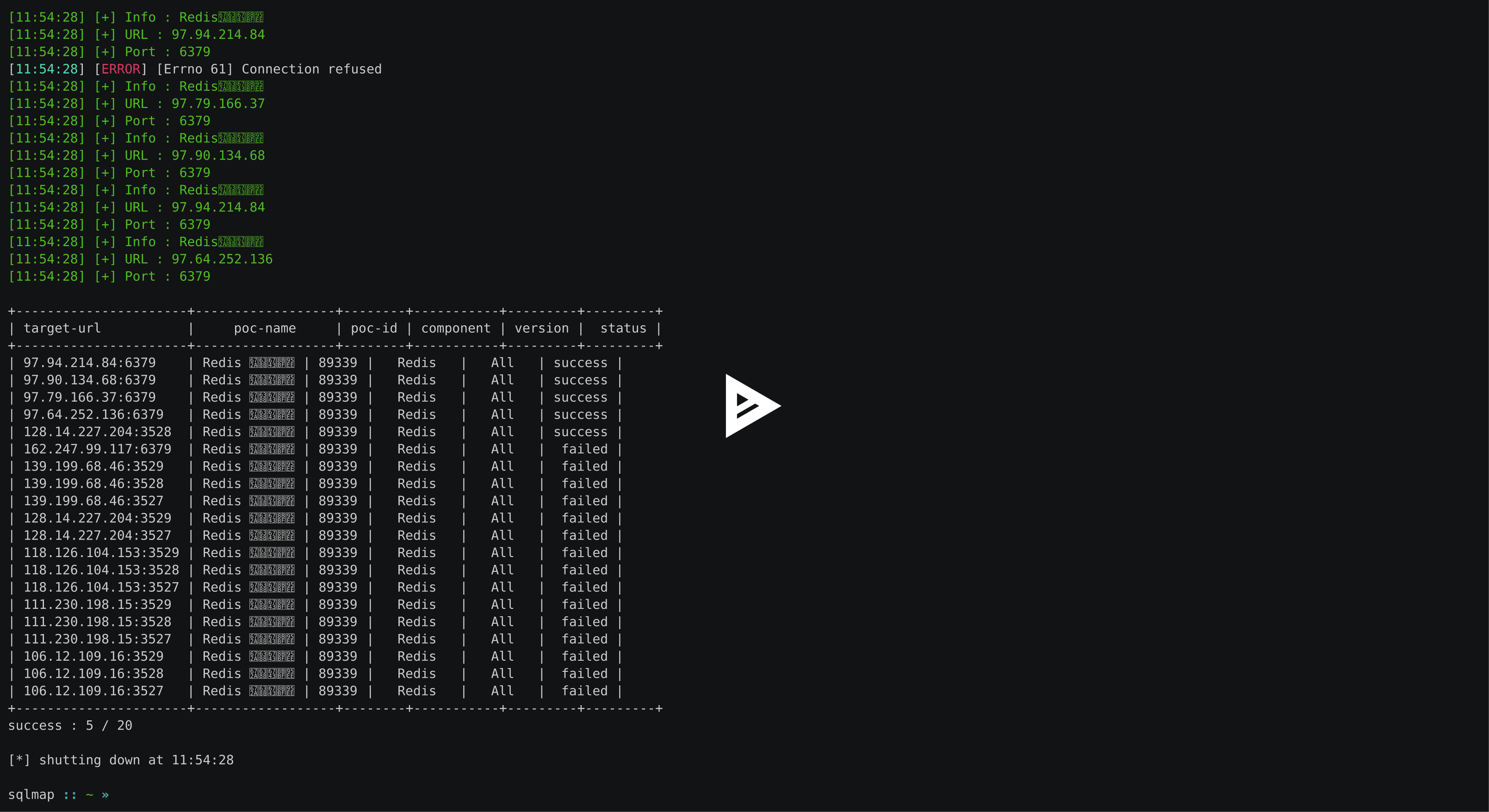Click 'success' status in 128.14.227.204:3528 row
Image resolution: width=1489 pixels, height=812 pixels.
coord(580,432)
